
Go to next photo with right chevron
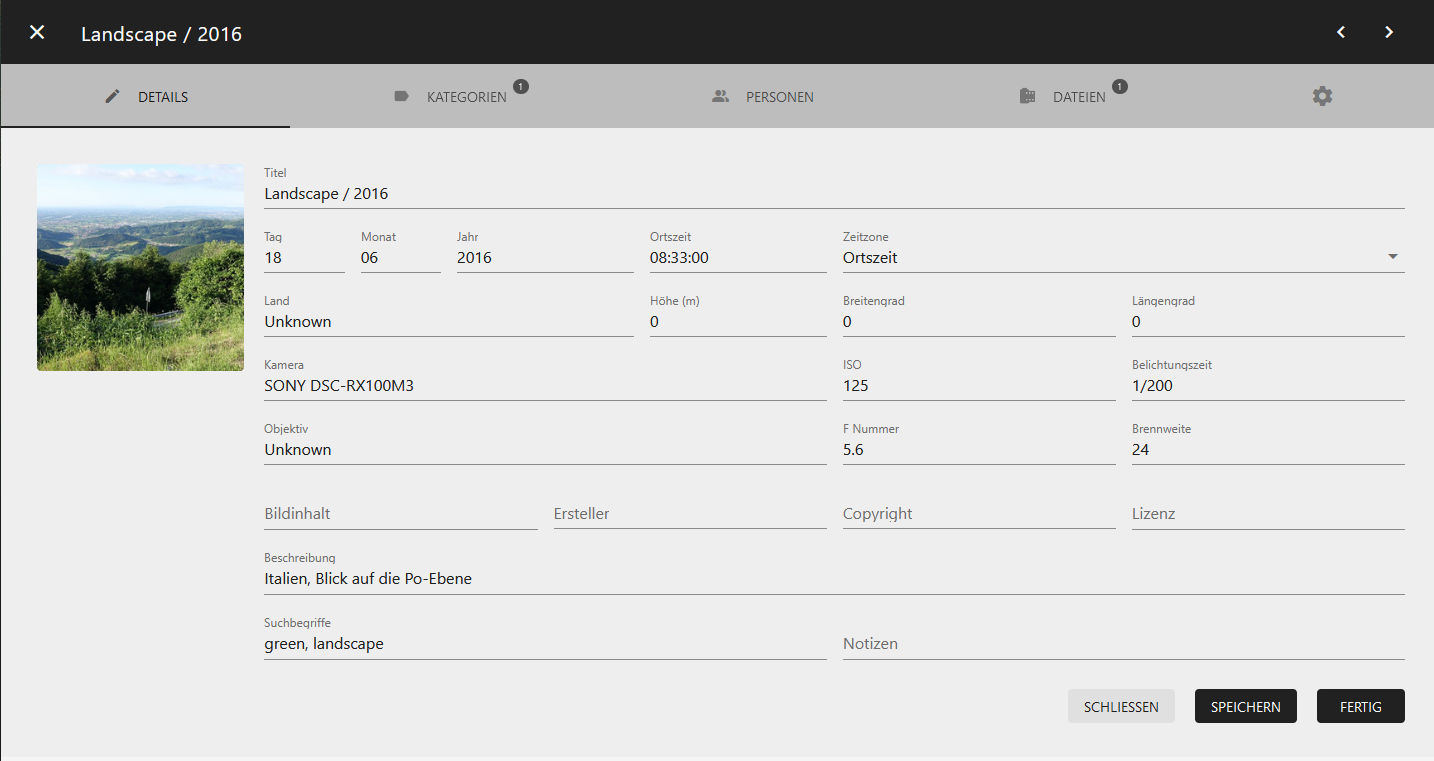[1389, 32]
